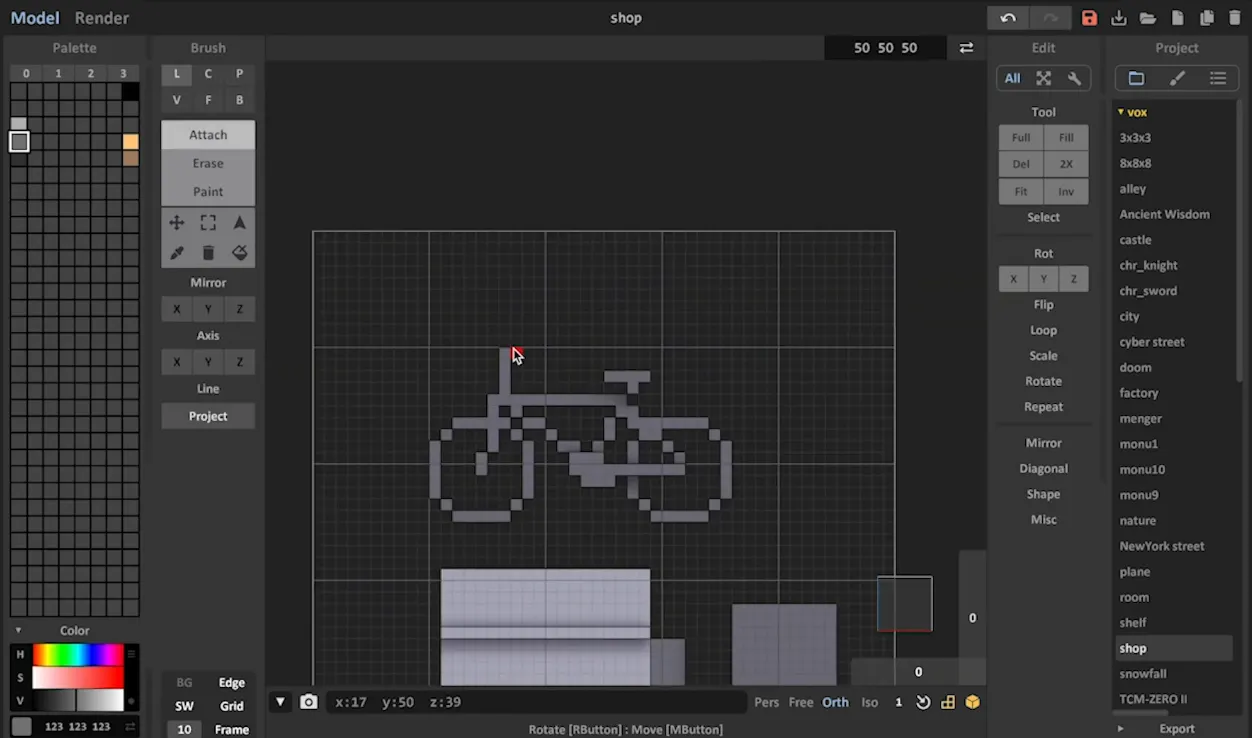Enable the L line brush mode
The height and width of the screenshot is (738, 1252).
[x=177, y=74]
